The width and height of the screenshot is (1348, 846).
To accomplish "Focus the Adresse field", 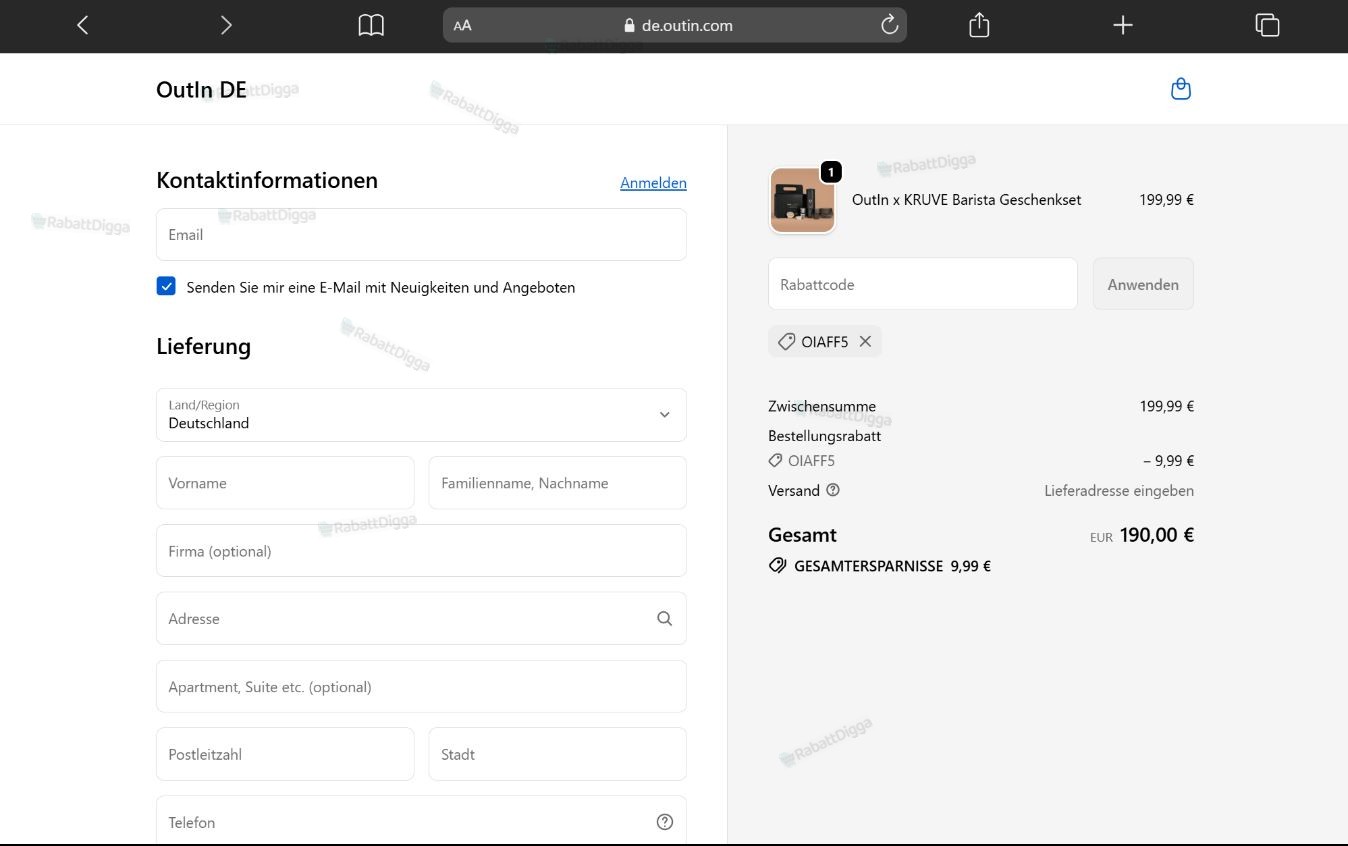I will [x=421, y=619].
